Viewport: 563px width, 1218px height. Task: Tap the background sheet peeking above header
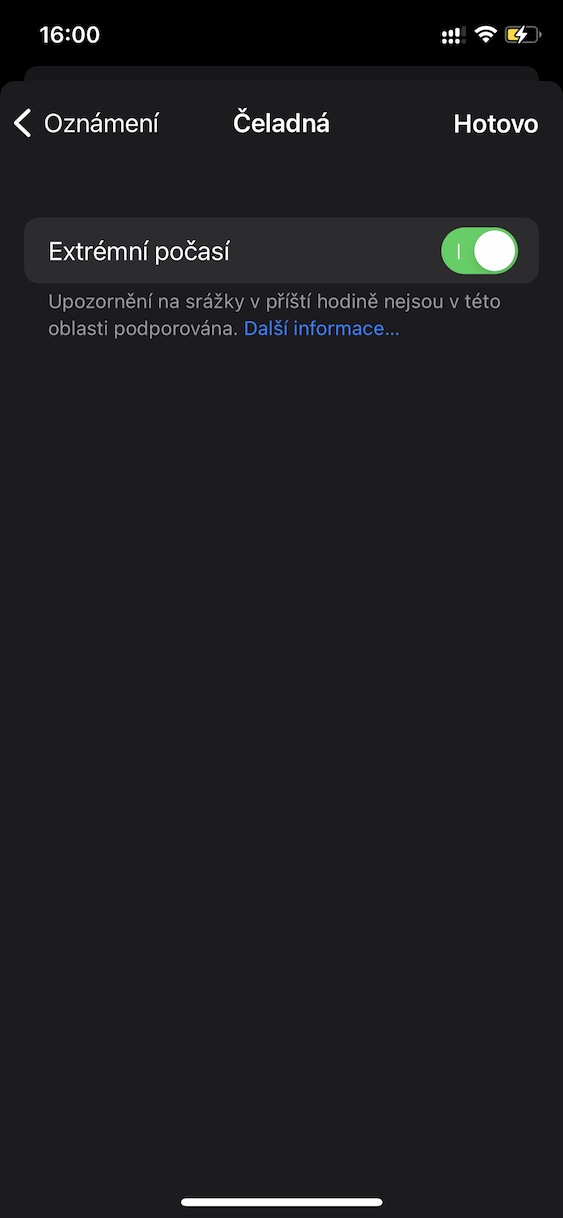coord(281,74)
